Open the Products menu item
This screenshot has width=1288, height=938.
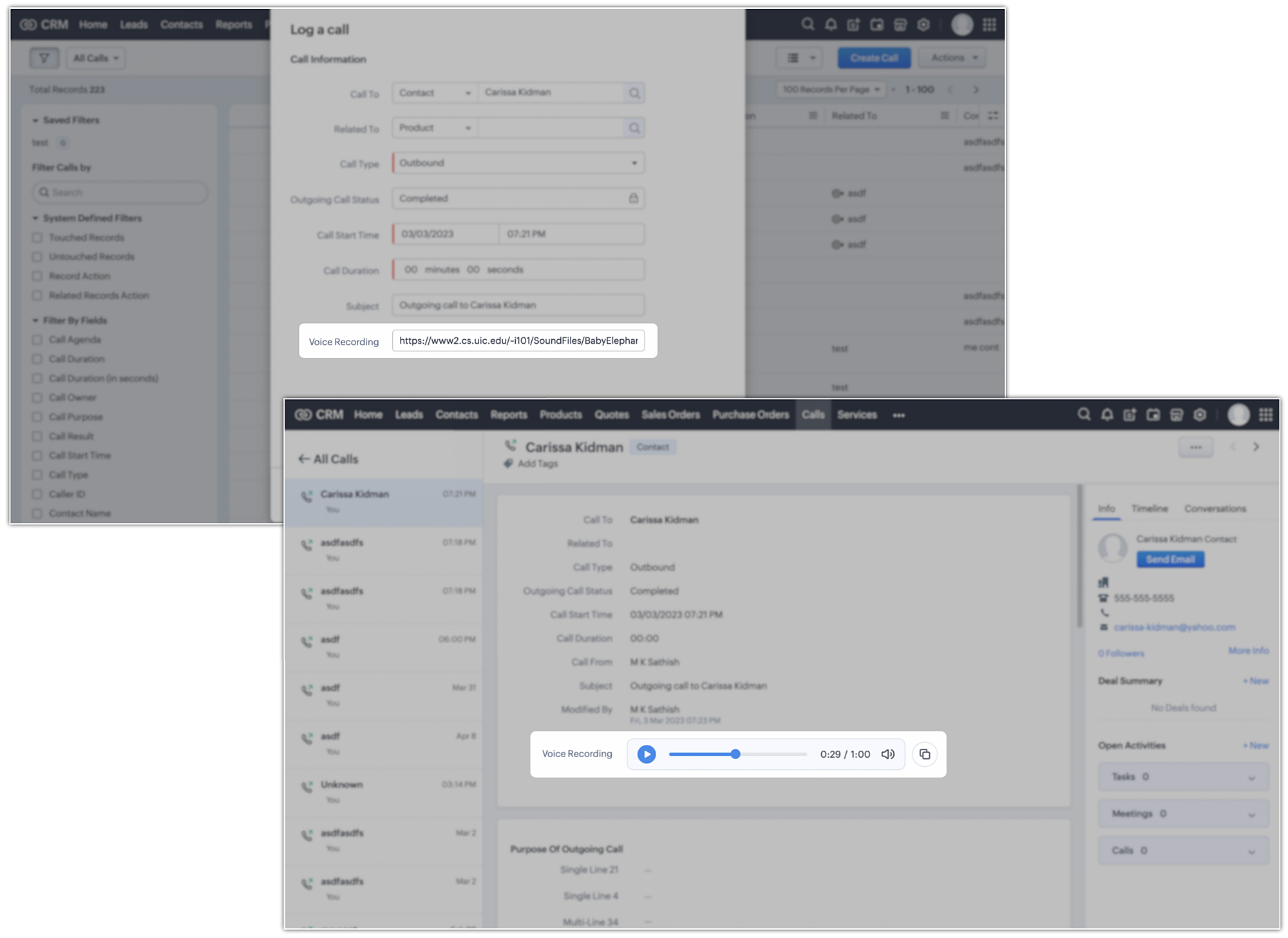pos(560,415)
